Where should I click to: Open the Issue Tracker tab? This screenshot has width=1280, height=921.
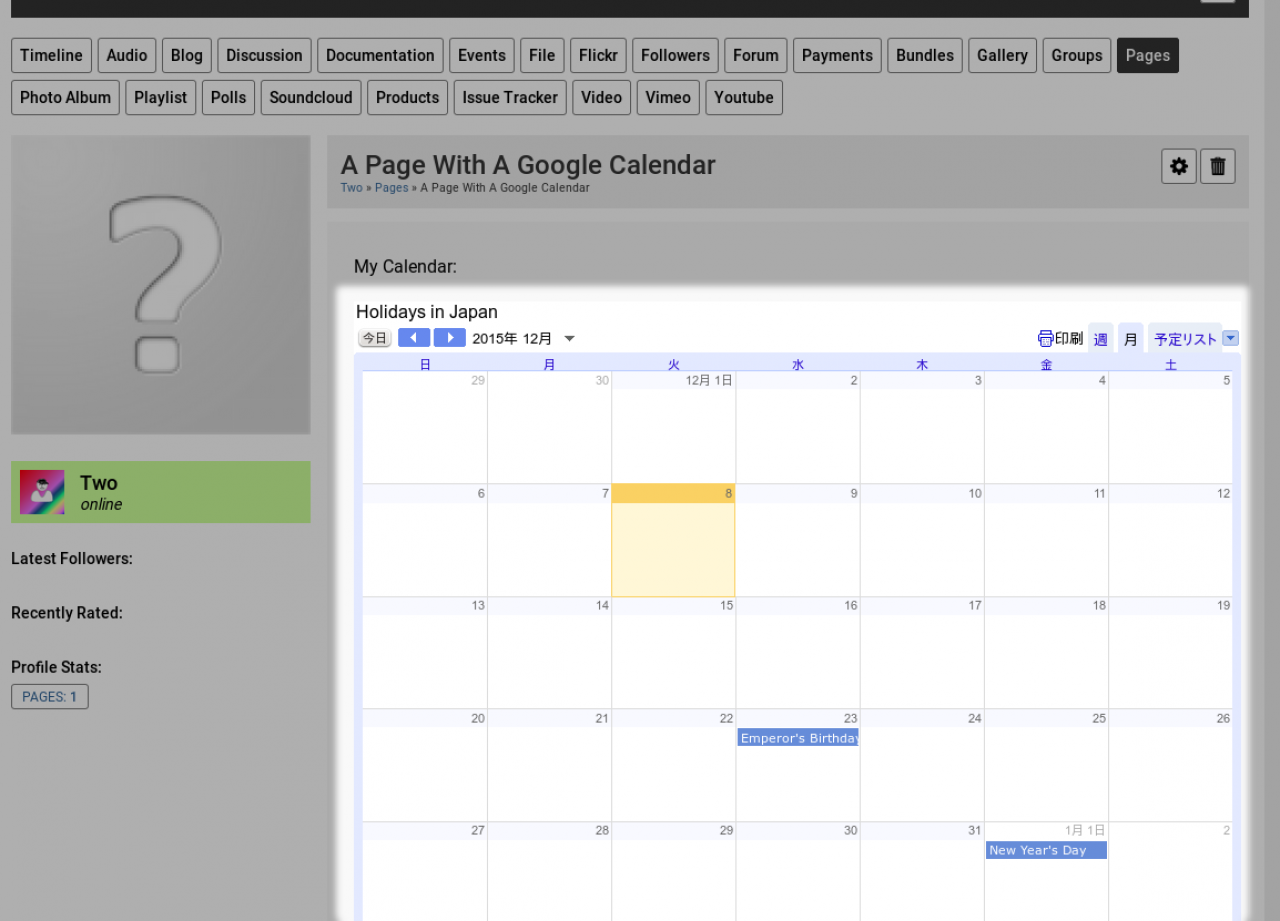510,98
